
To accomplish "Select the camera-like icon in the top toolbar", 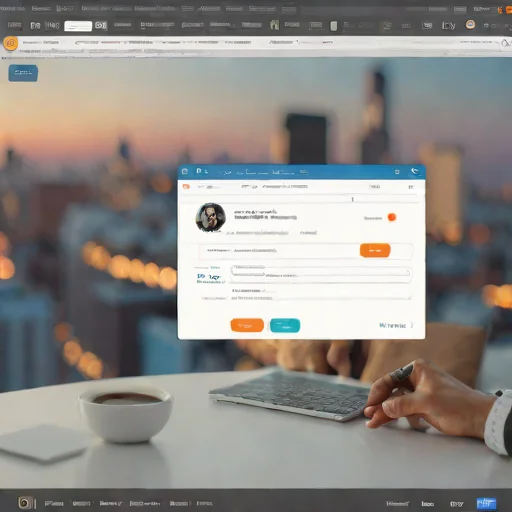I will click(x=101, y=25).
